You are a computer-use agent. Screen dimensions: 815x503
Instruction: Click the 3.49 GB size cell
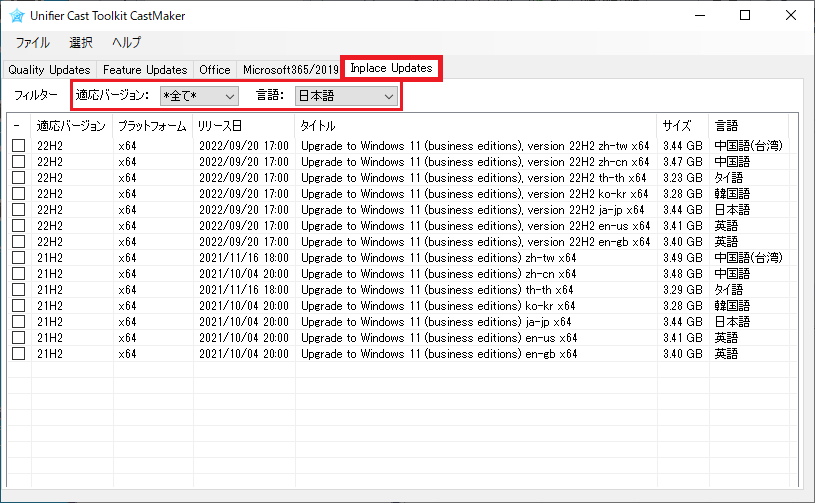tap(682, 258)
